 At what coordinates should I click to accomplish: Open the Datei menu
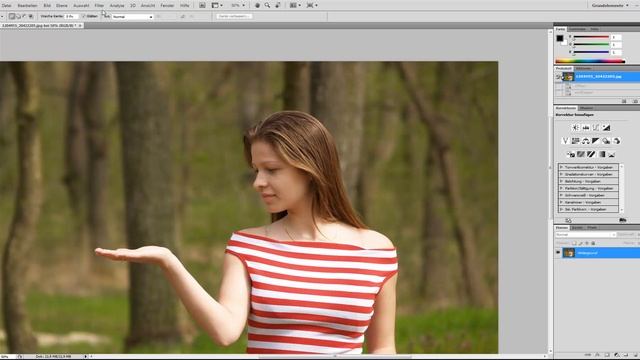pos(6,6)
